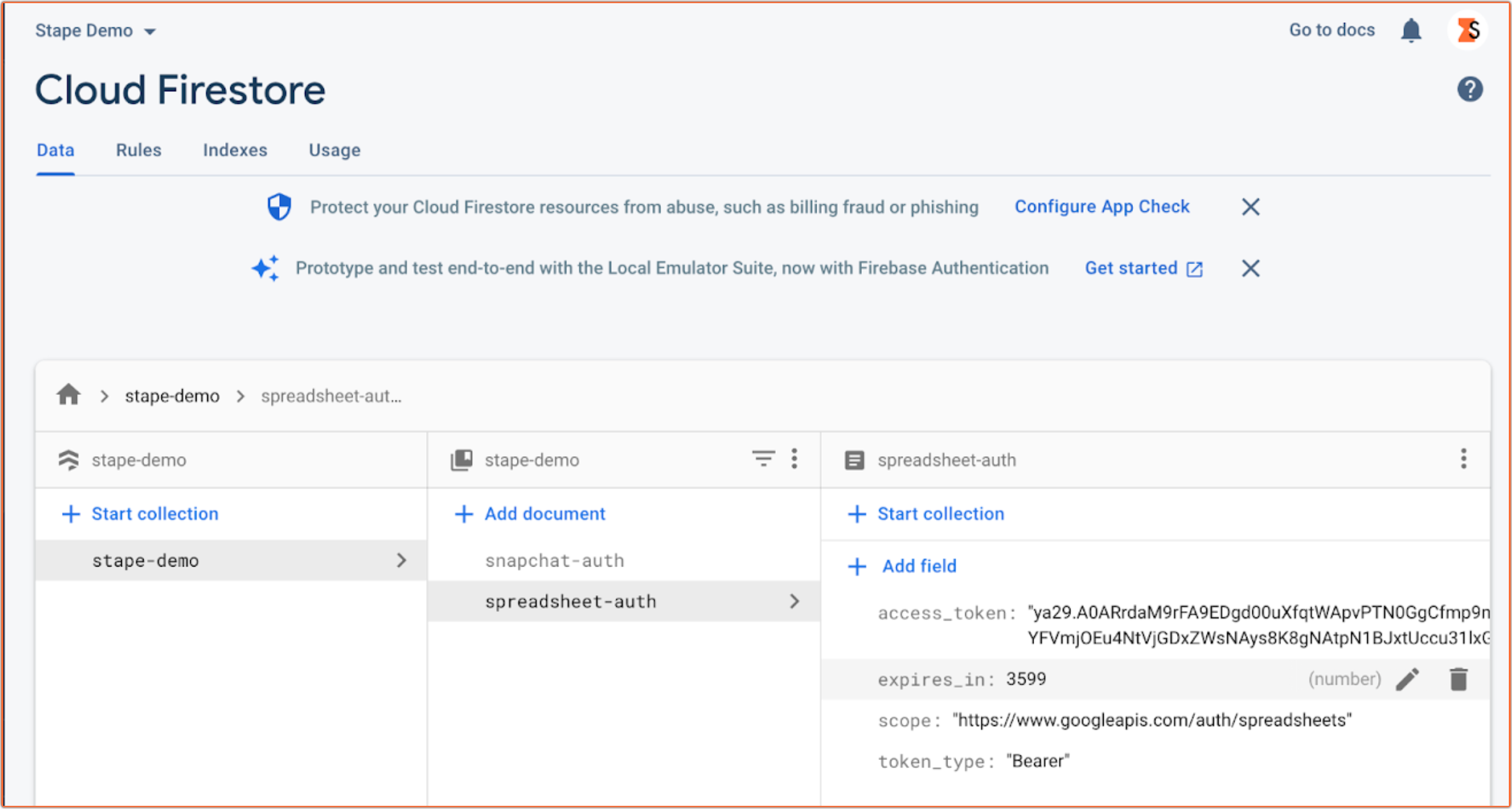The height and width of the screenshot is (809, 1512).
Task: Open the help question mark icon
Action: [x=1469, y=89]
